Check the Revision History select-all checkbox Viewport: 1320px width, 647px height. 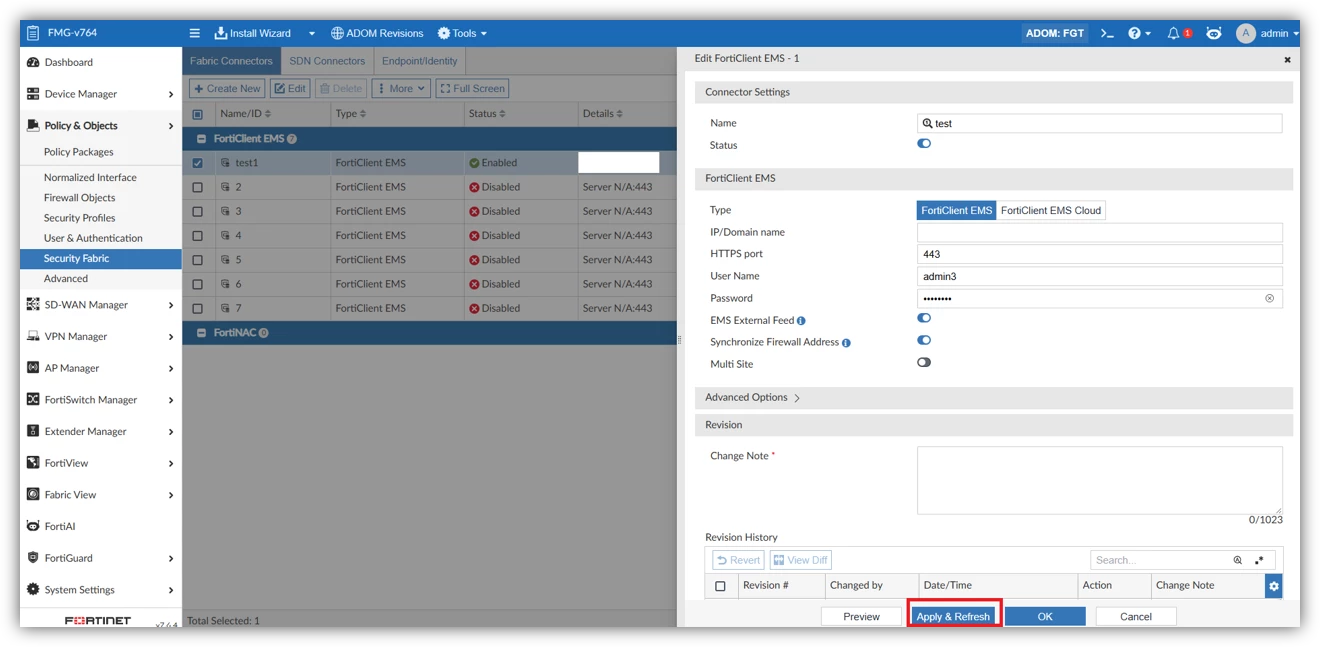tap(720, 586)
